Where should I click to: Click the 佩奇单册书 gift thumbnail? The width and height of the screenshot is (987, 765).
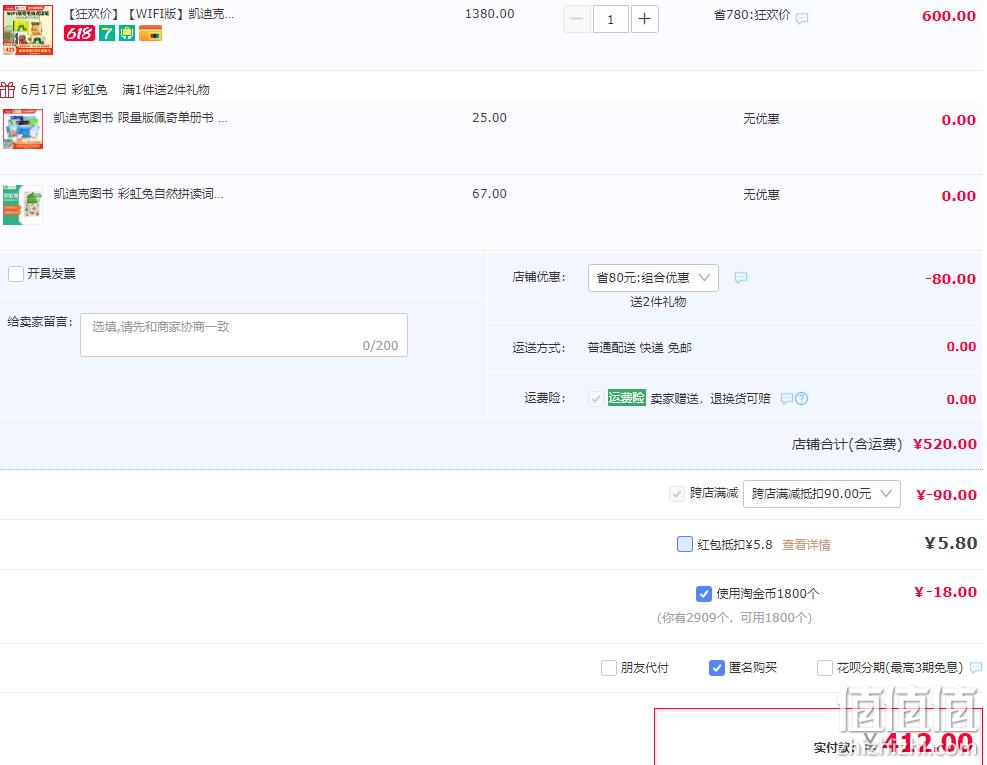(23, 129)
